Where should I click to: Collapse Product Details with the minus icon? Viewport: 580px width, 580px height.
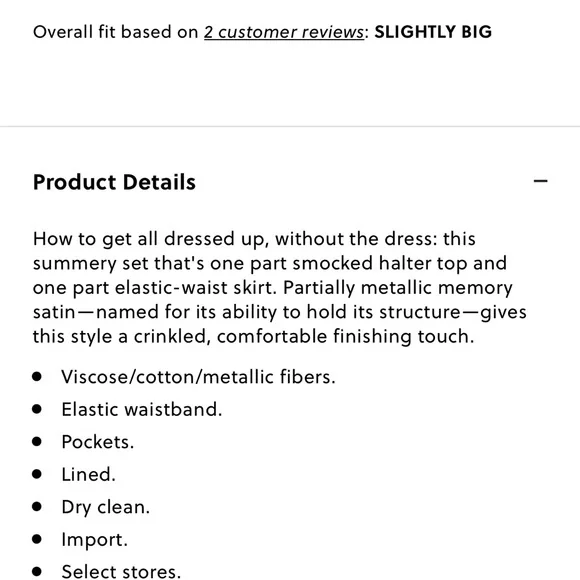click(x=540, y=181)
